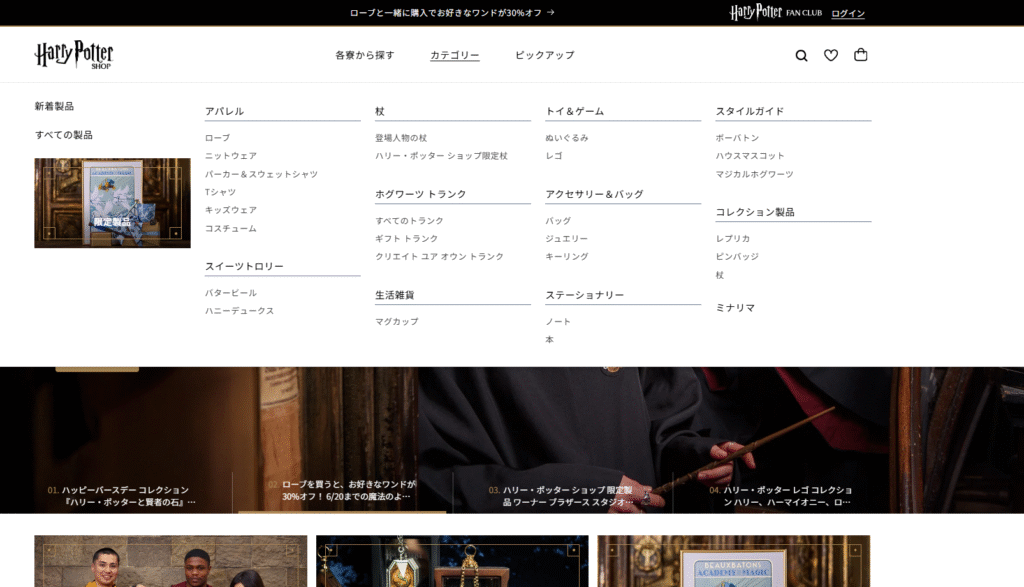Image resolution: width=1024 pixels, height=587 pixels.
Task: Open the トイ＆ゲーム heading
Action: (x=575, y=112)
